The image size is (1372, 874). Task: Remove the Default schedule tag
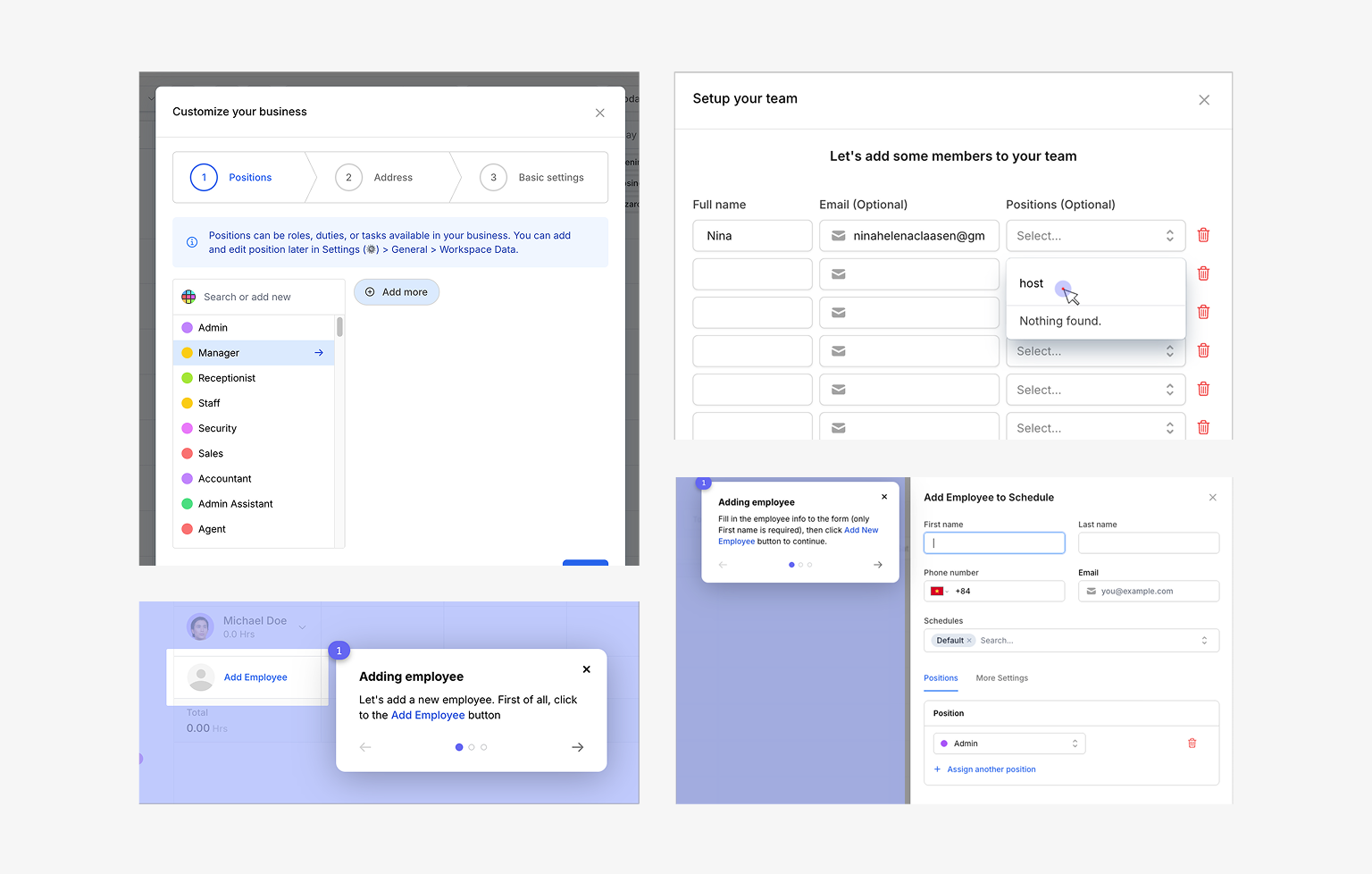pyautogui.click(x=969, y=641)
